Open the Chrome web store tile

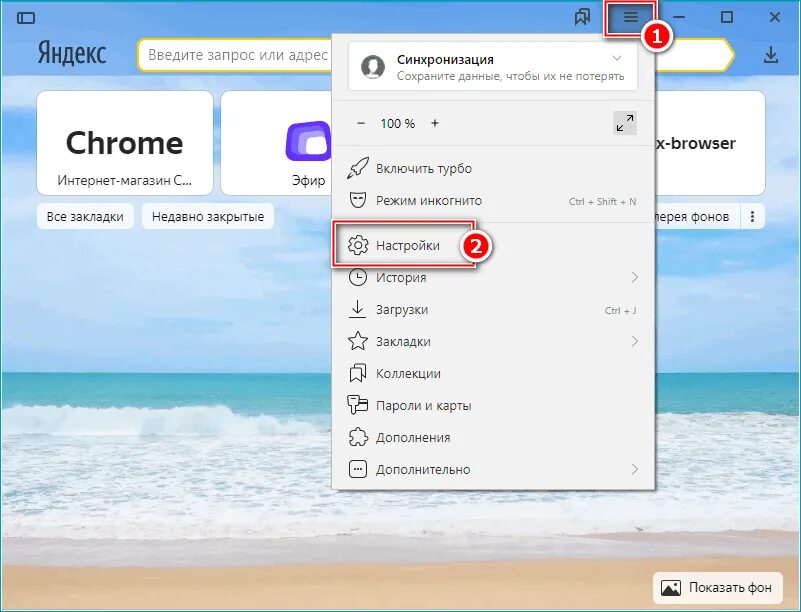[x=125, y=143]
